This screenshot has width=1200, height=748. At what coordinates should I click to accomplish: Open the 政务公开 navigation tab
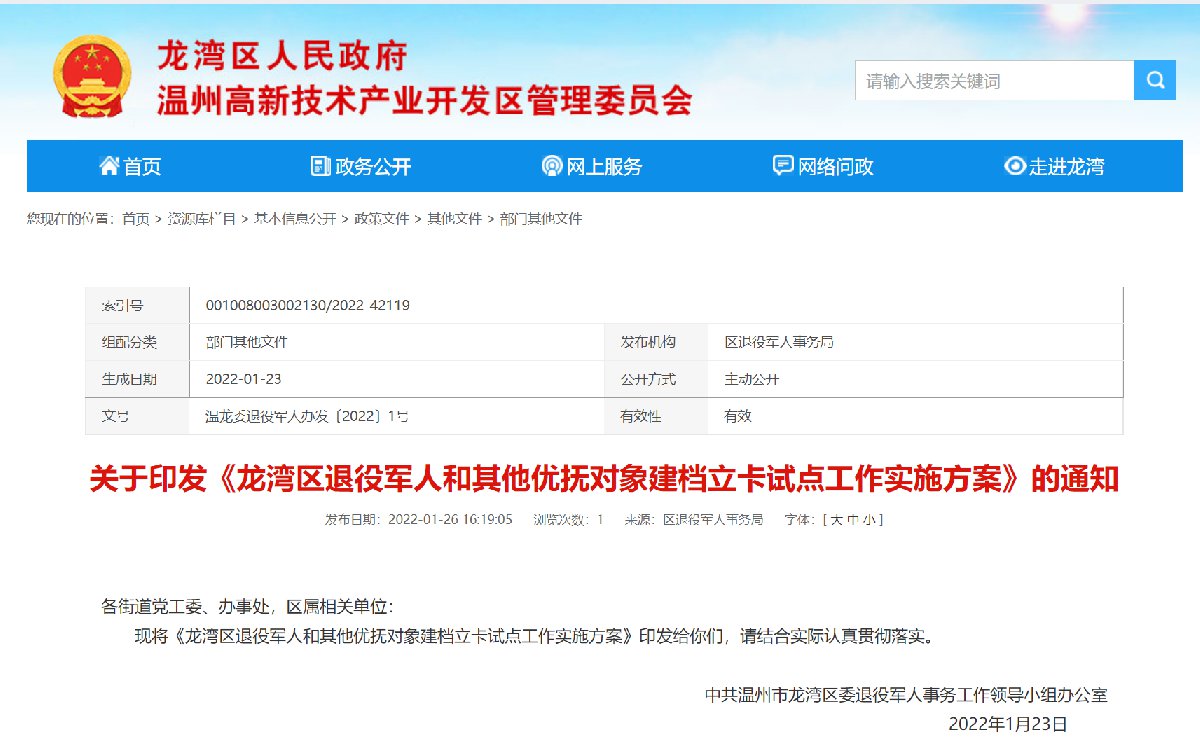coord(361,166)
